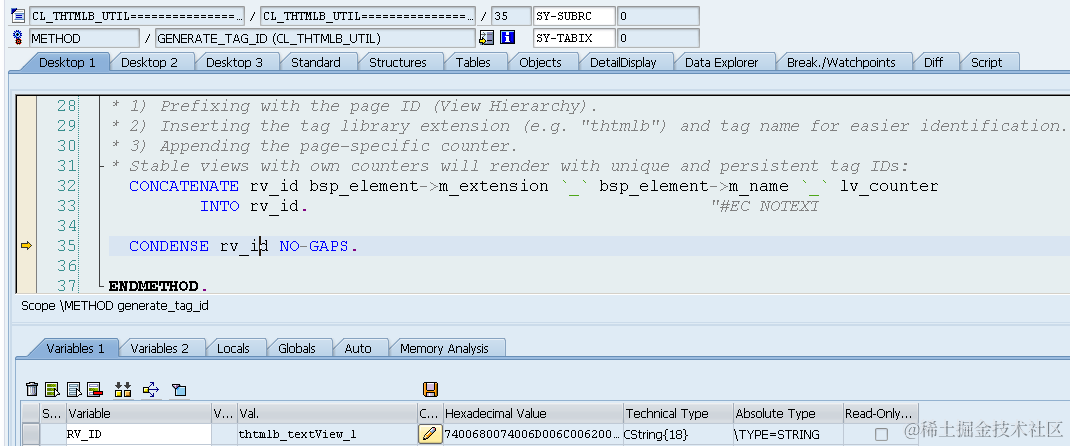Click the Variable column header
Viewport: 1070px width, 446px height.
point(139,413)
